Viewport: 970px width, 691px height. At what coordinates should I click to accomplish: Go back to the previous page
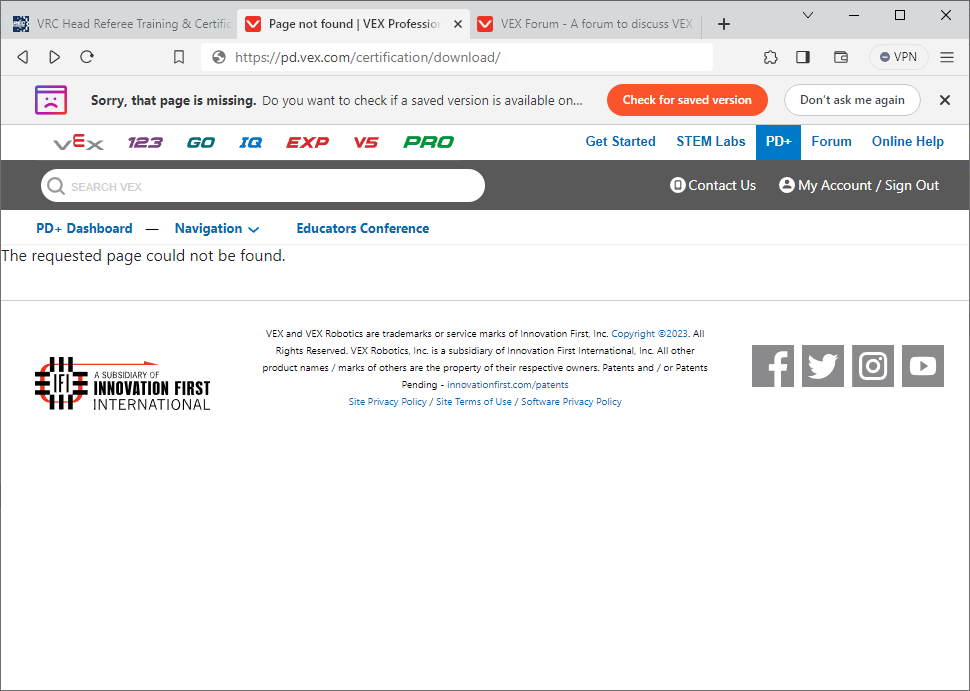(x=23, y=58)
